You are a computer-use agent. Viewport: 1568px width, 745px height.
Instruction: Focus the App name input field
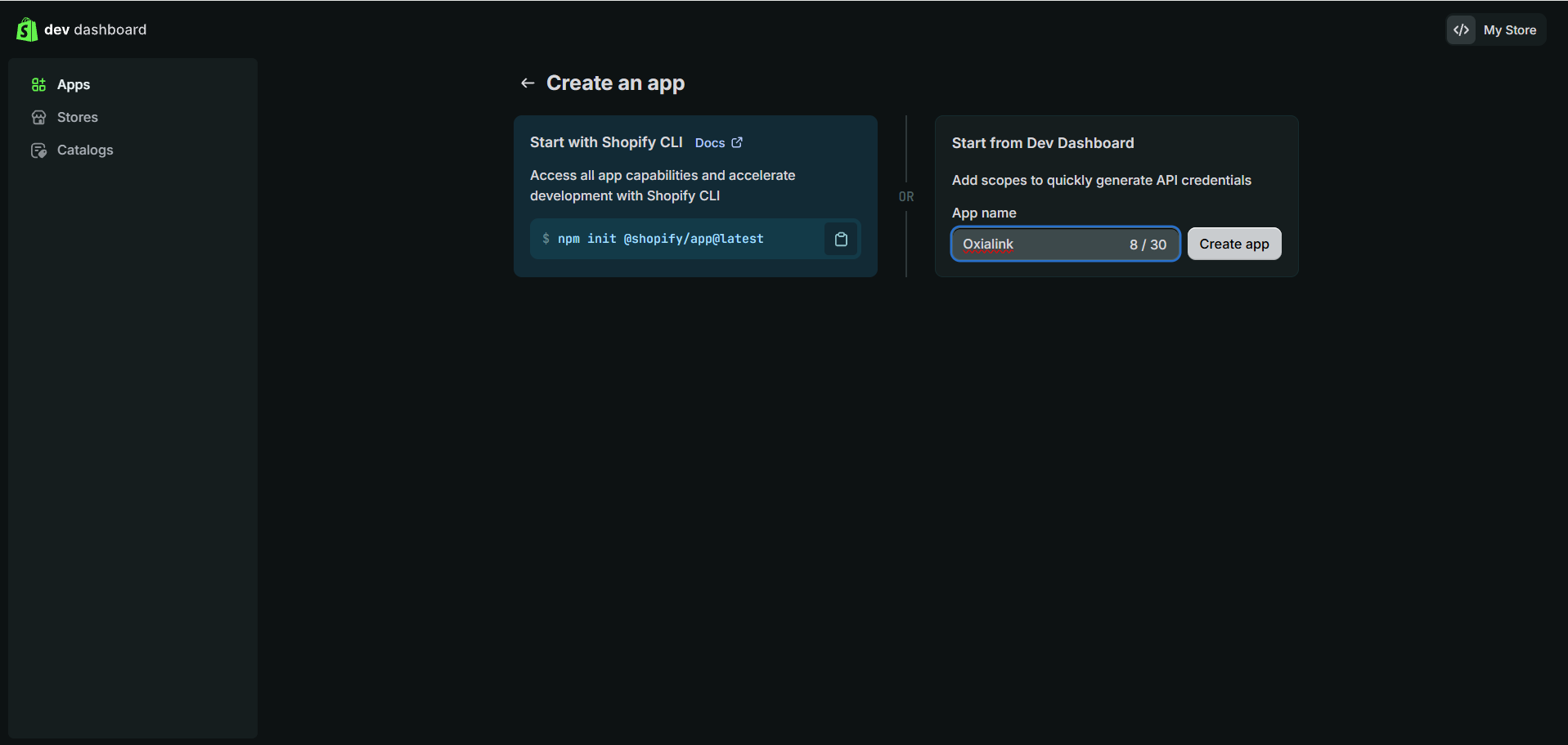click(x=1065, y=244)
